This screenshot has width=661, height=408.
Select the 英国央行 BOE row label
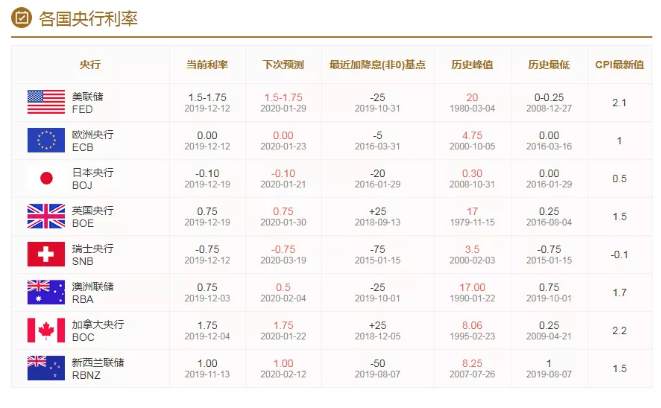(x=92, y=217)
